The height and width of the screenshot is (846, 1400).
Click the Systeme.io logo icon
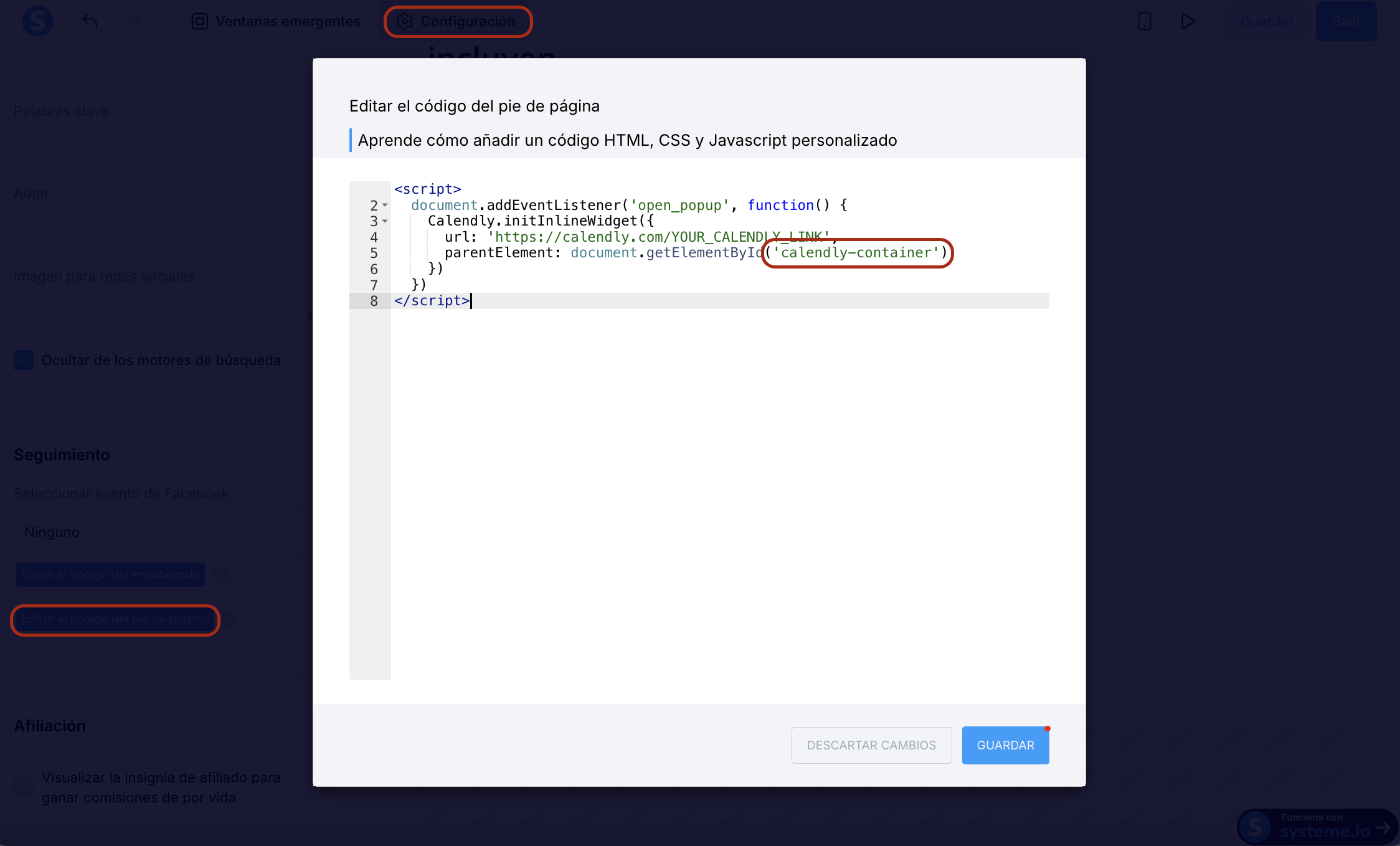37,21
